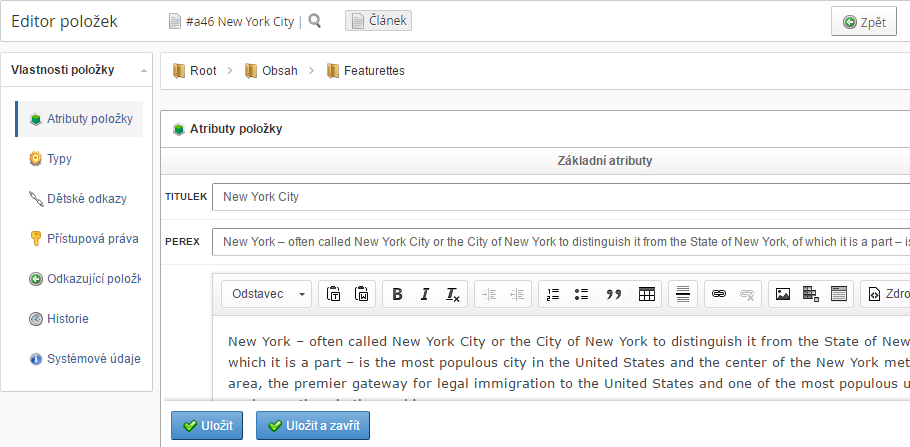Go back with the Zpět button
Viewport: 910px width, 447px height.
point(864,22)
